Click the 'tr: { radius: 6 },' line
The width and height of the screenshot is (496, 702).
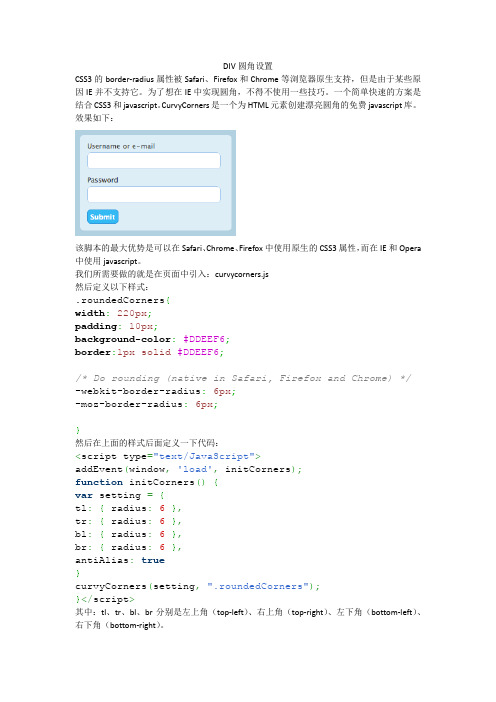tap(128, 521)
